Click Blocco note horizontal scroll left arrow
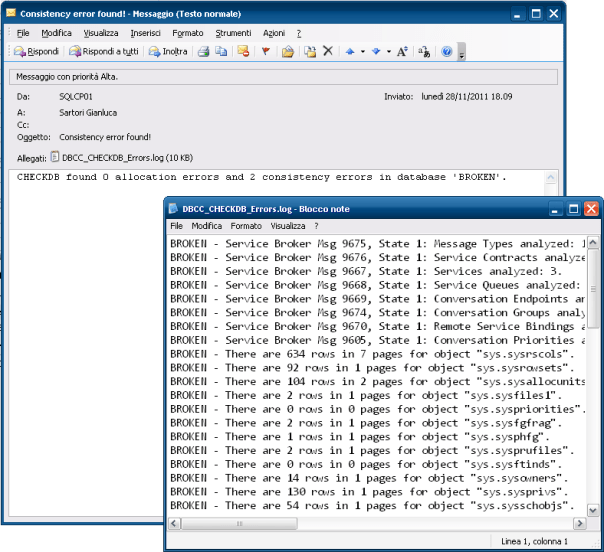 (174, 523)
